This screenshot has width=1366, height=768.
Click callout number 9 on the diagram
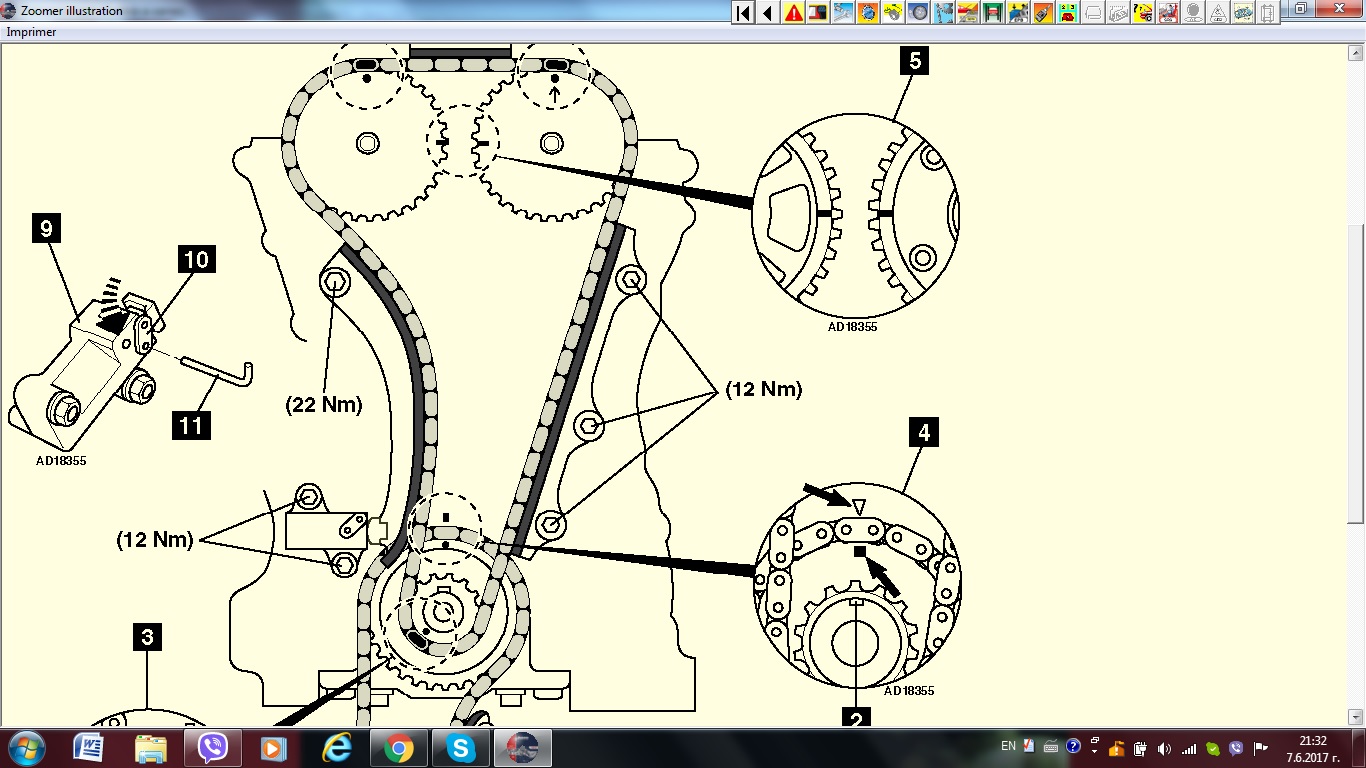[x=46, y=228]
